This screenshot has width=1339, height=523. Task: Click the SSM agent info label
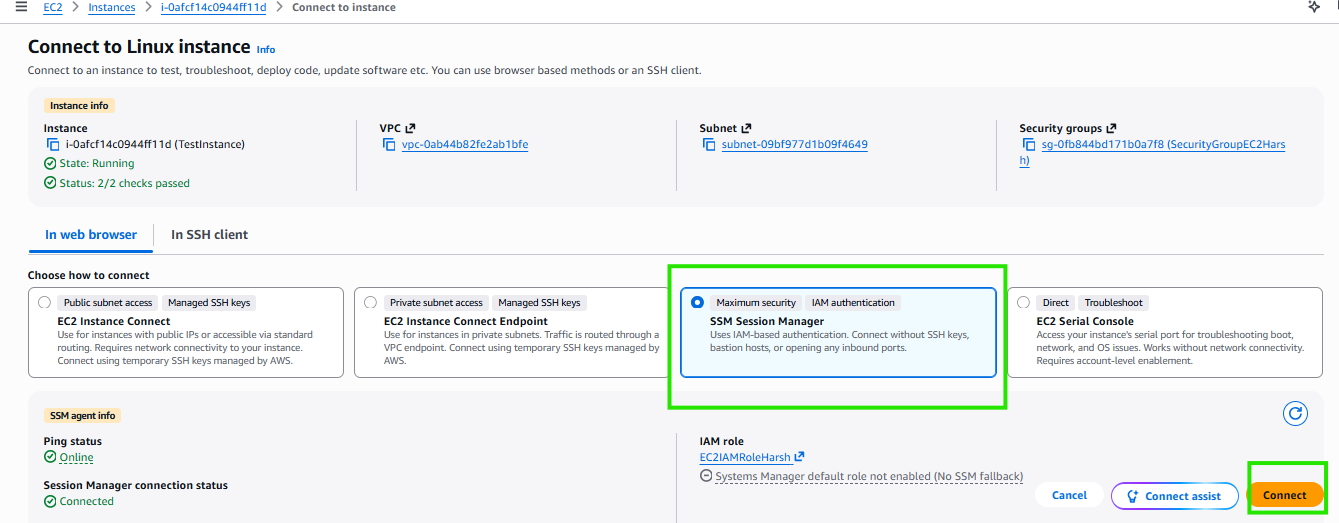click(x=83, y=415)
